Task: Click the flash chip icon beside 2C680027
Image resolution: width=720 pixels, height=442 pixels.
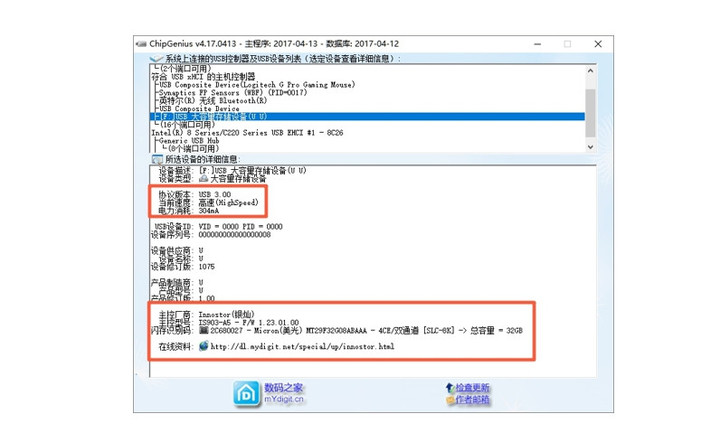Action: 203,330
